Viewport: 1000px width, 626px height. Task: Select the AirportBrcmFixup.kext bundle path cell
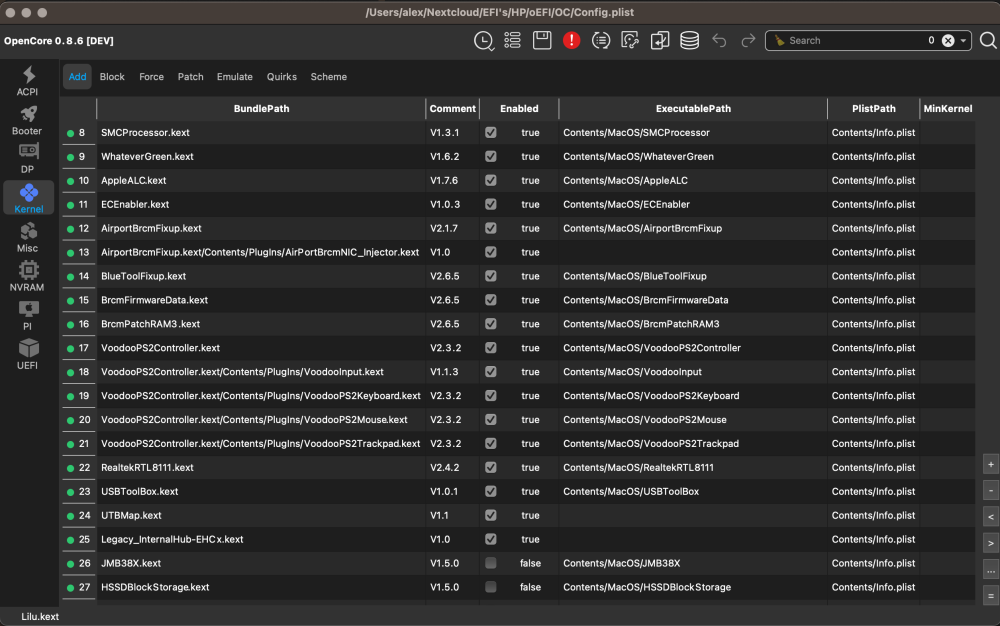[x=261, y=228]
